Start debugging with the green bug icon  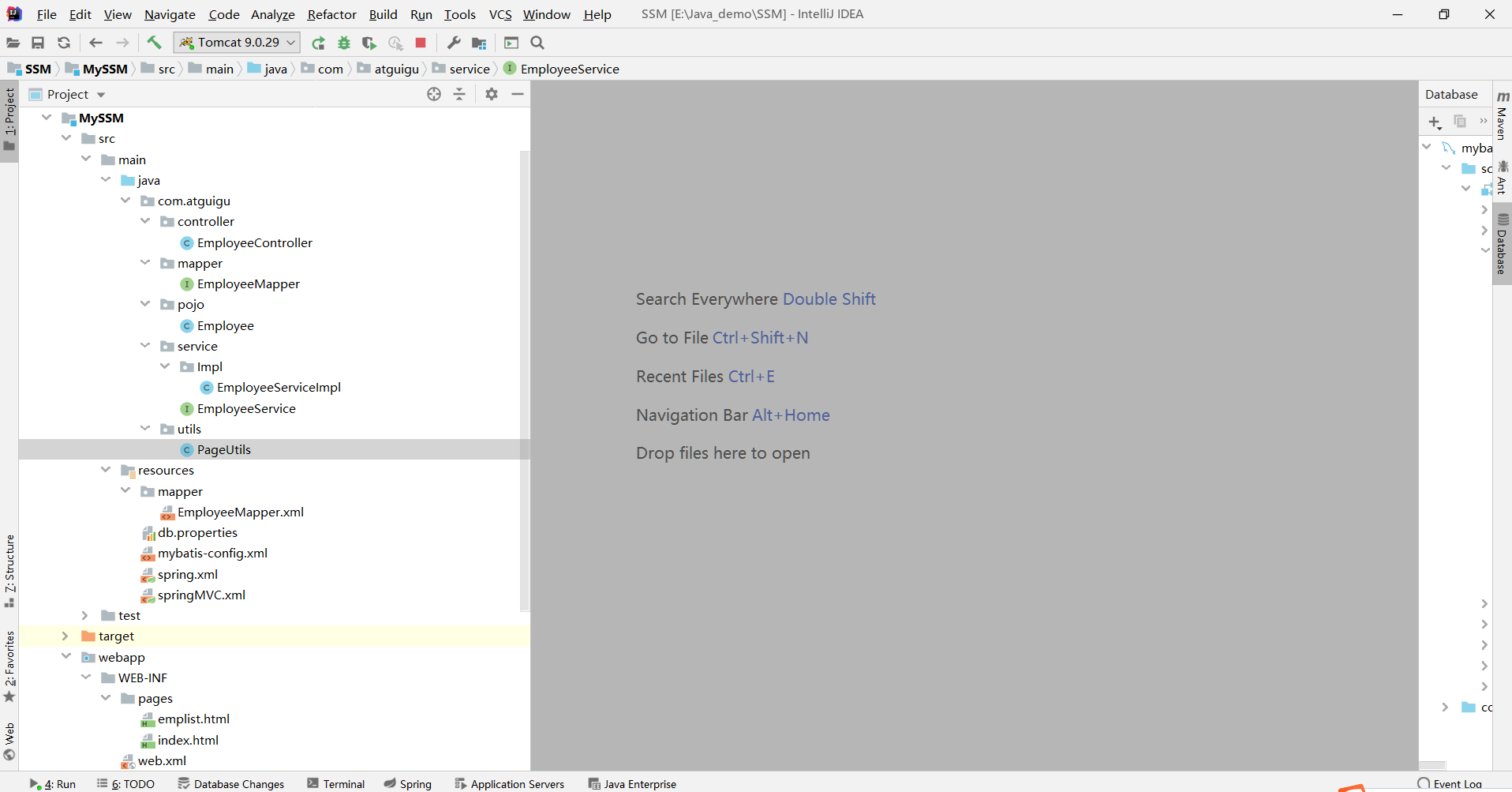click(x=344, y=43)
